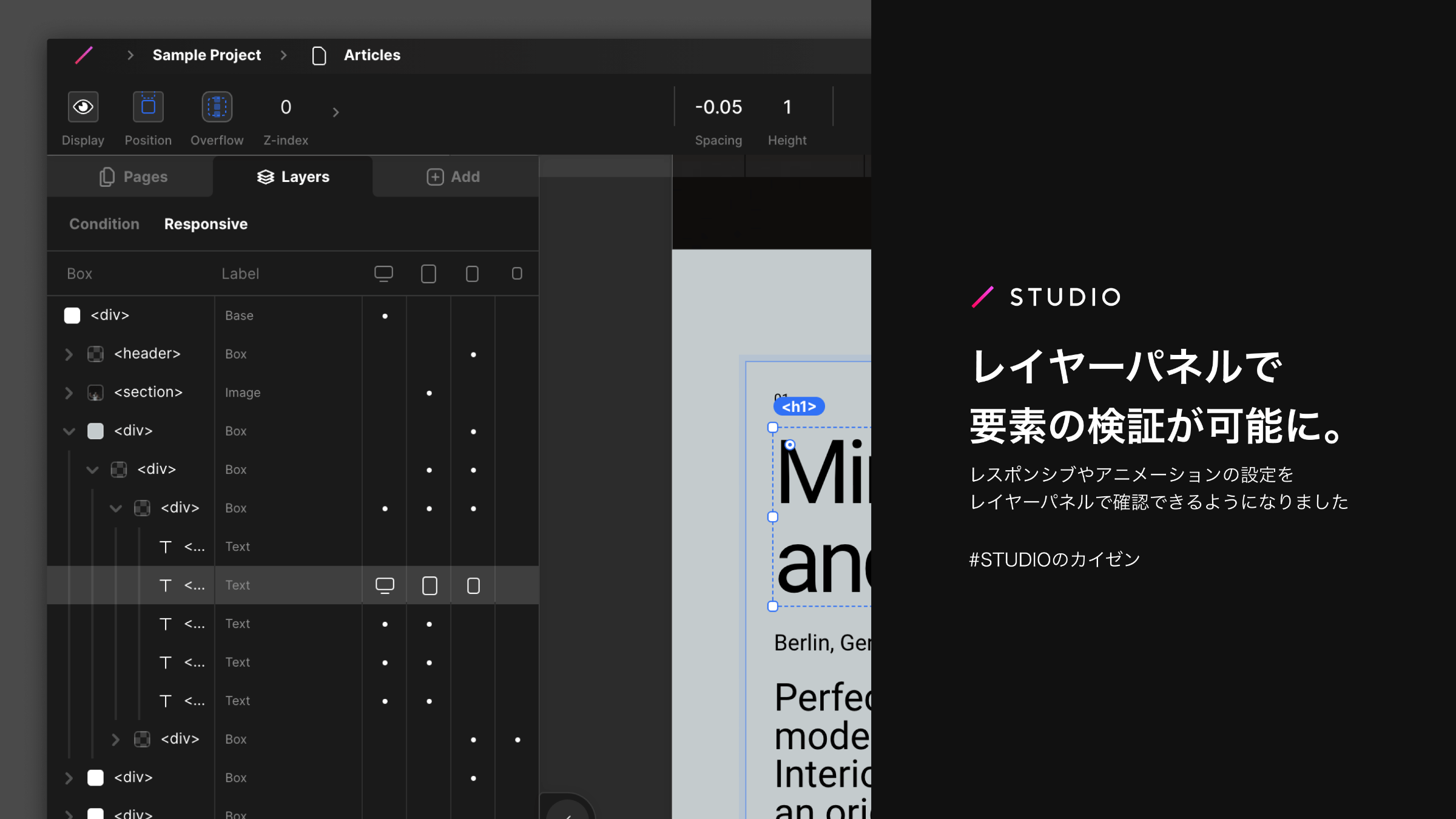This screenshot has height=819, width=1456.
Task: Click the small tablet icon on the highlighted Text row
Action: pyautogui.click(x=473, y=585)
